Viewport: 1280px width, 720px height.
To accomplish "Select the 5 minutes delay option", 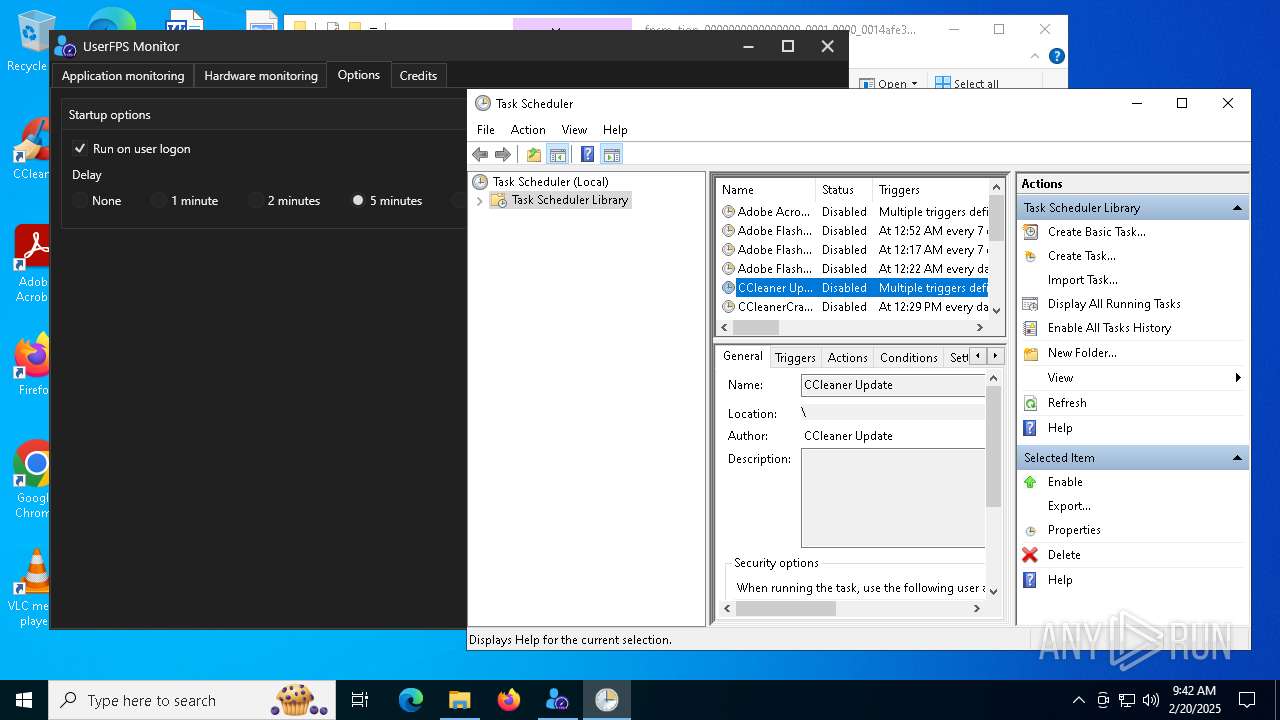I will [358, 200].
